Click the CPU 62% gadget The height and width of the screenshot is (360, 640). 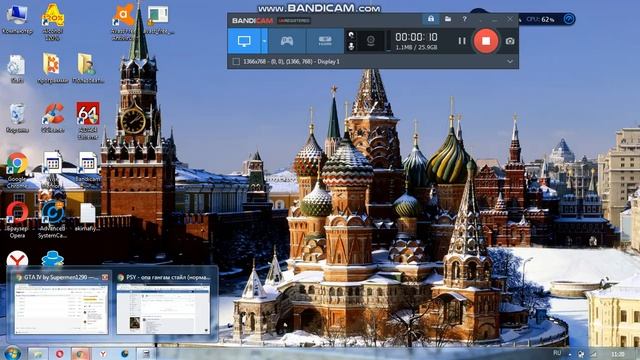click(x=540, y=19)
